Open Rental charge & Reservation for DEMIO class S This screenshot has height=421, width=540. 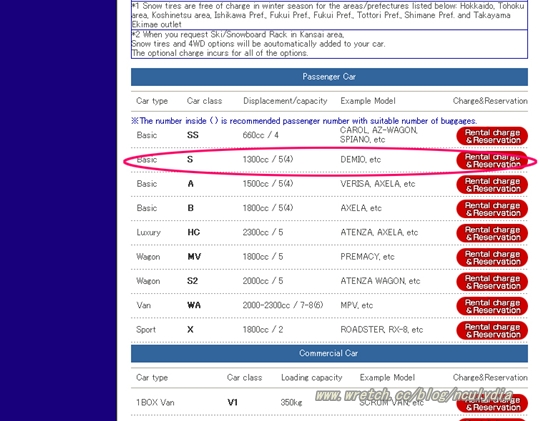492,161
